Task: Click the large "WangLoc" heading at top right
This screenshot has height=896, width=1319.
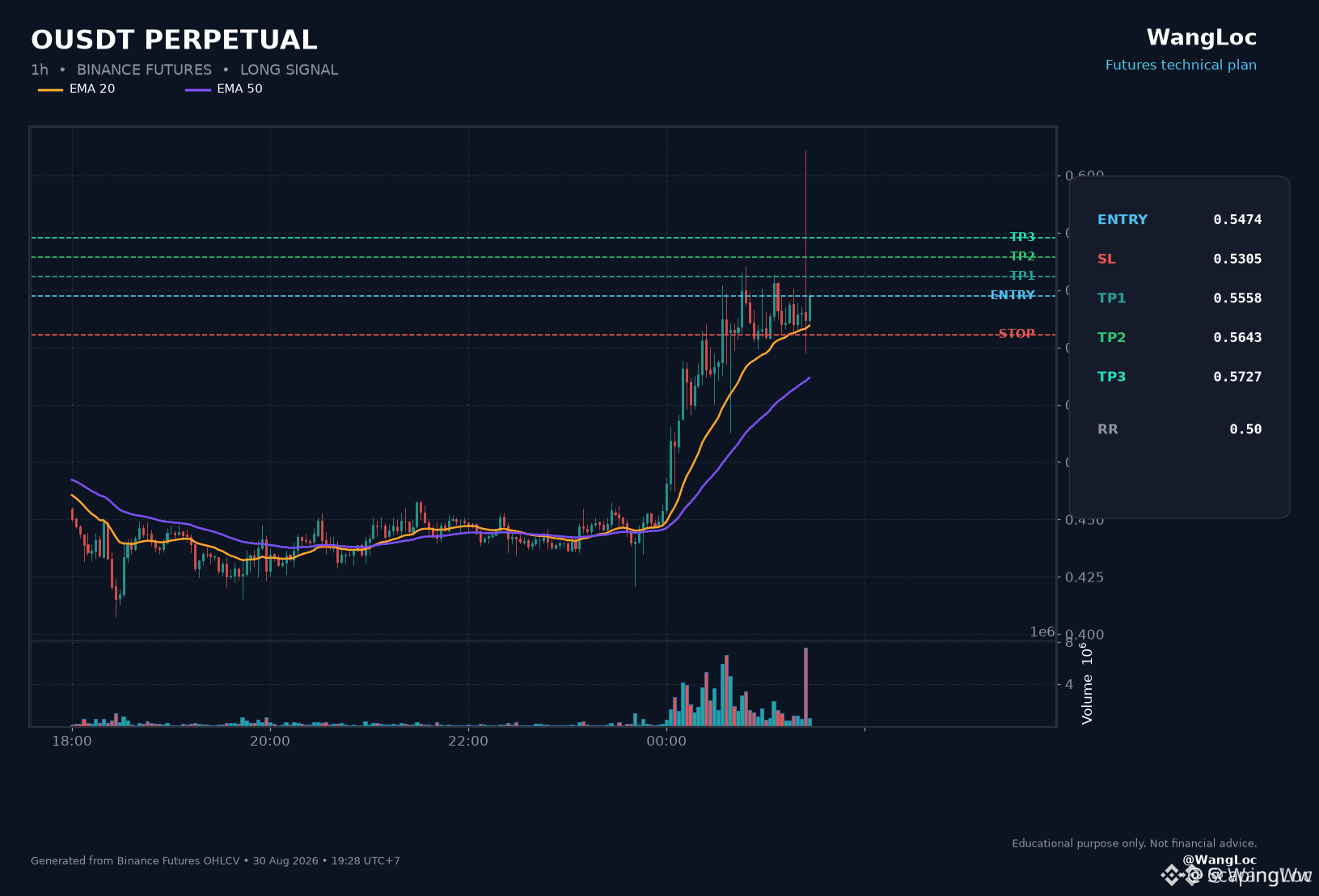Action: (x=1202, y=38)
